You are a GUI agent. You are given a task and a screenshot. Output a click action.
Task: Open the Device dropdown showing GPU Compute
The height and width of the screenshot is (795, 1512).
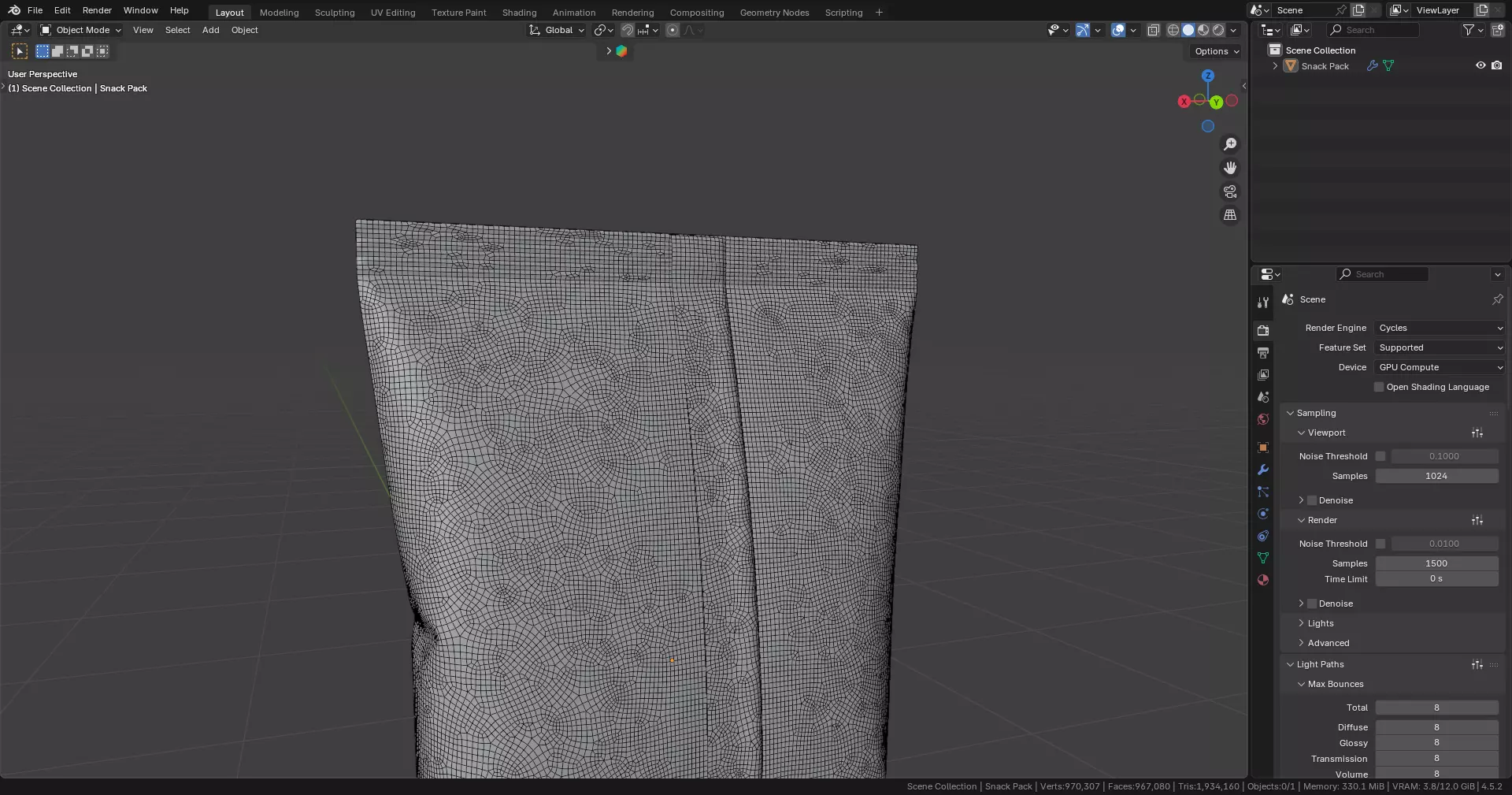1440,367
